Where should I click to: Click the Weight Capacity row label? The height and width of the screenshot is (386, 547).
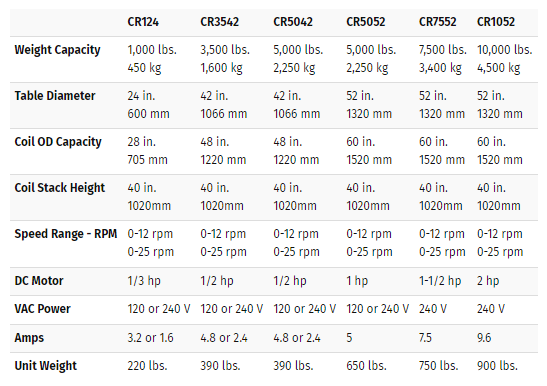tap(58, 50)
